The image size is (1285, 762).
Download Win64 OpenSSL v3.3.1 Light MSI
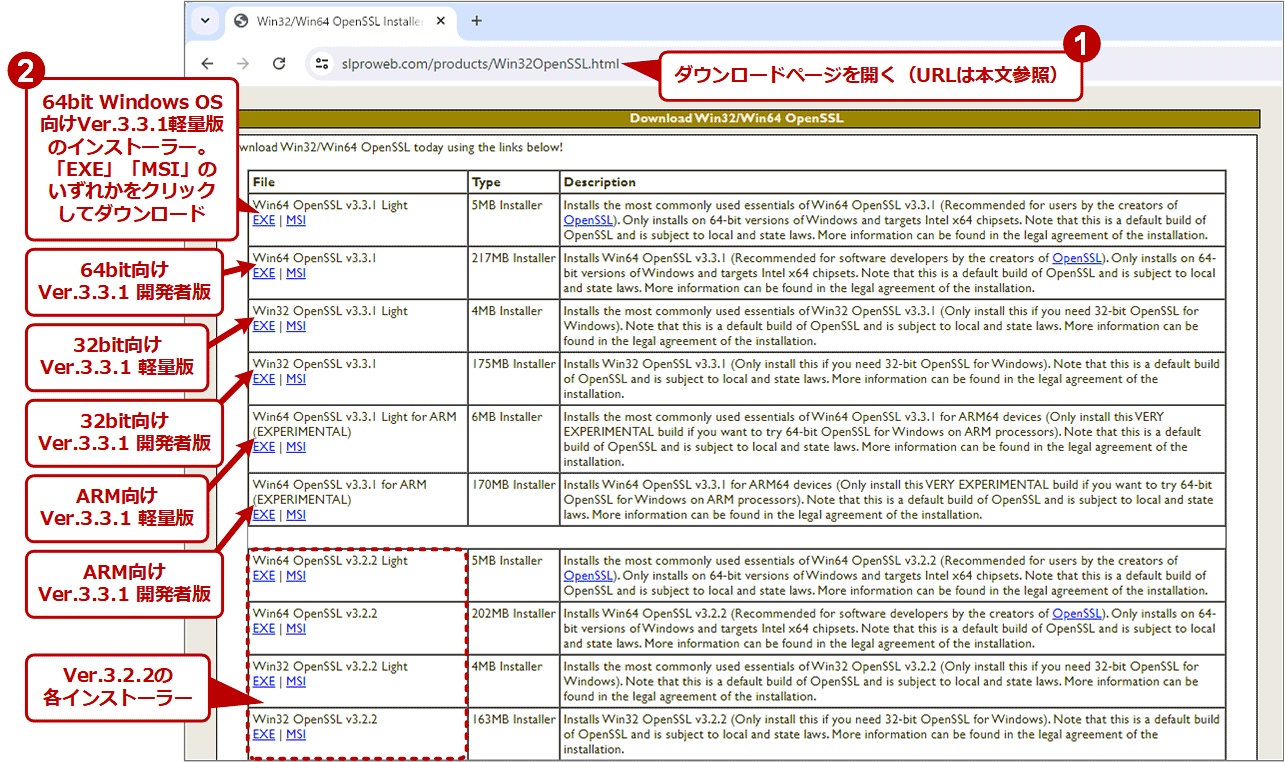295,219
